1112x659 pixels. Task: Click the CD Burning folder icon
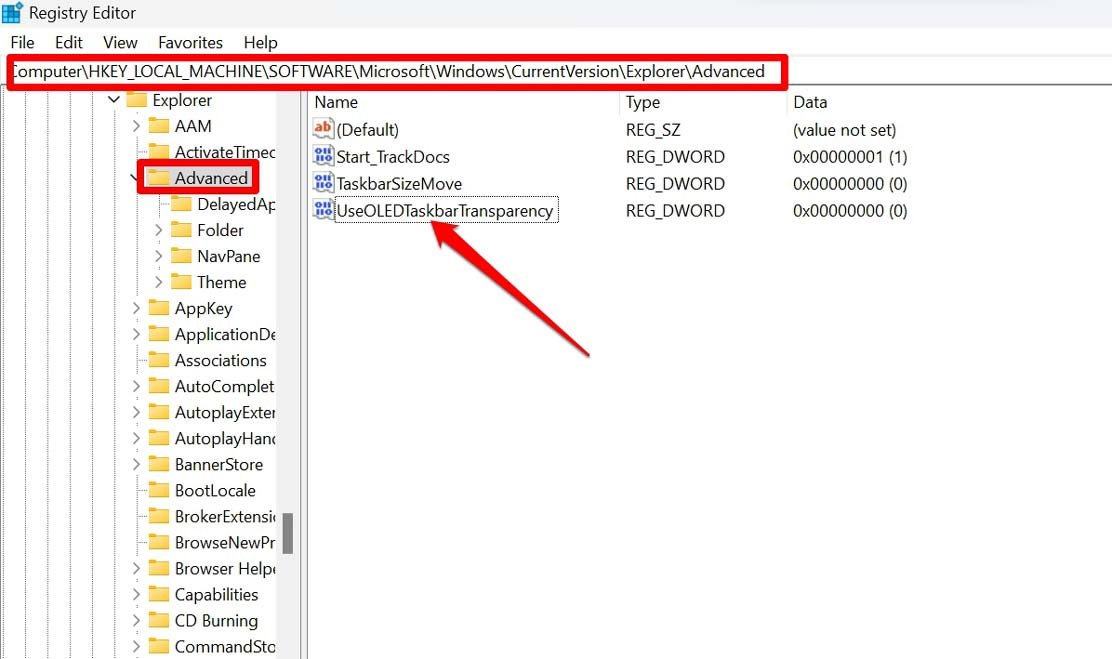[x=159, y=620]
